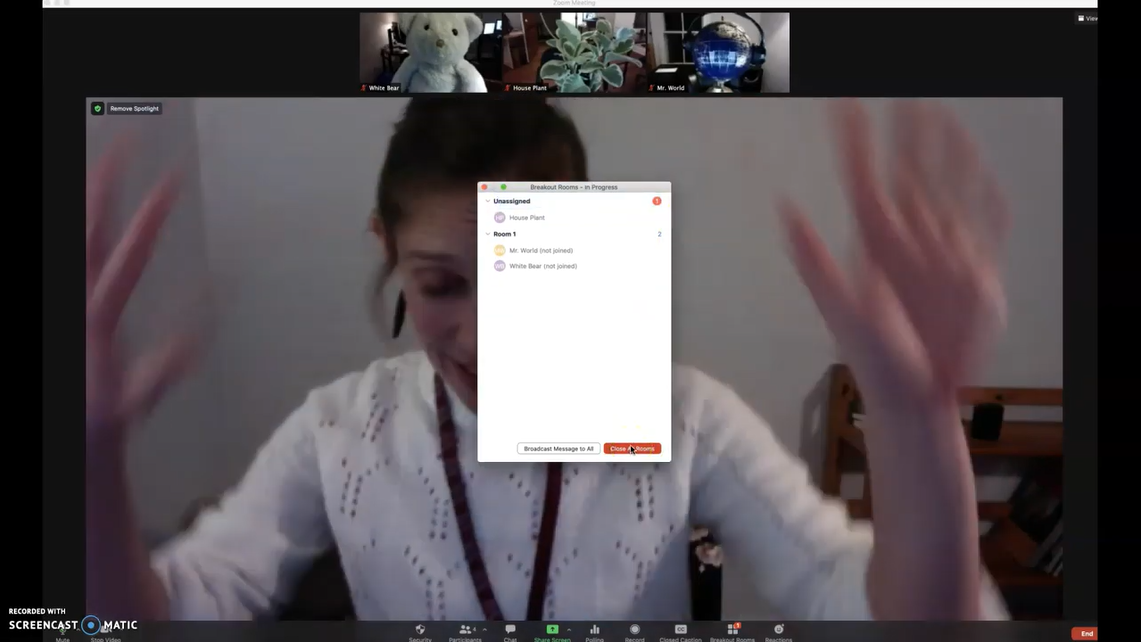1141x642 pixels.
Task: Collapse the Room 1 section chevron
Action: tap(488, 234)
